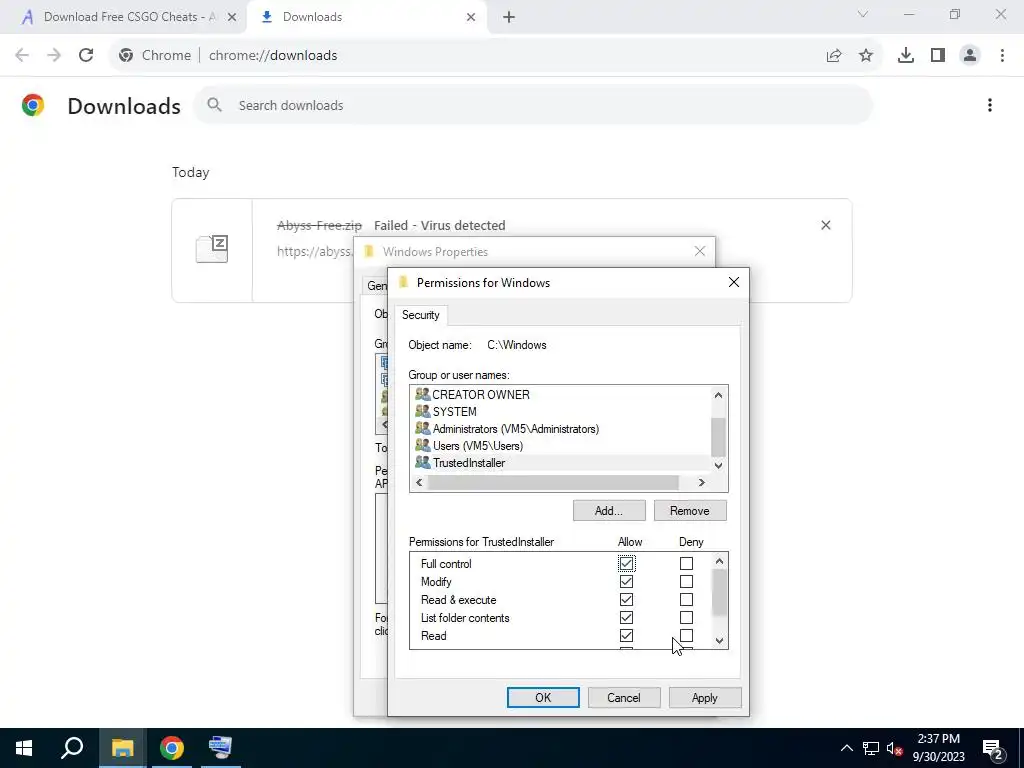The height and width of the screenshot is (768, 1024).
Task: Toggle Allow checkbox for Read & execute
Action: click(626, 600)
